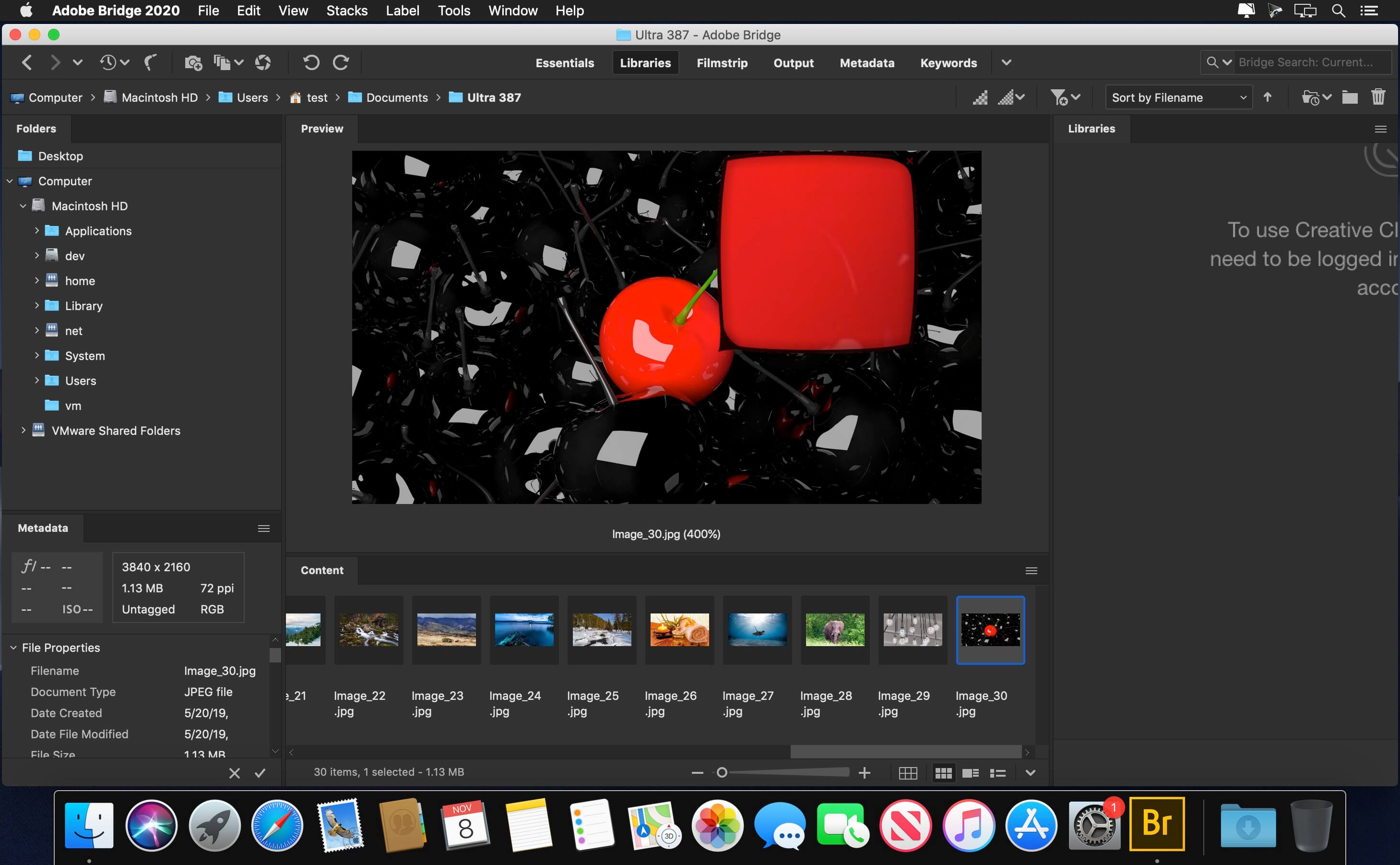Viewport: 1400px width, 865px height.
Task: Click the Batch Rename icon in toolbar
Action: (x=221, y=62)
